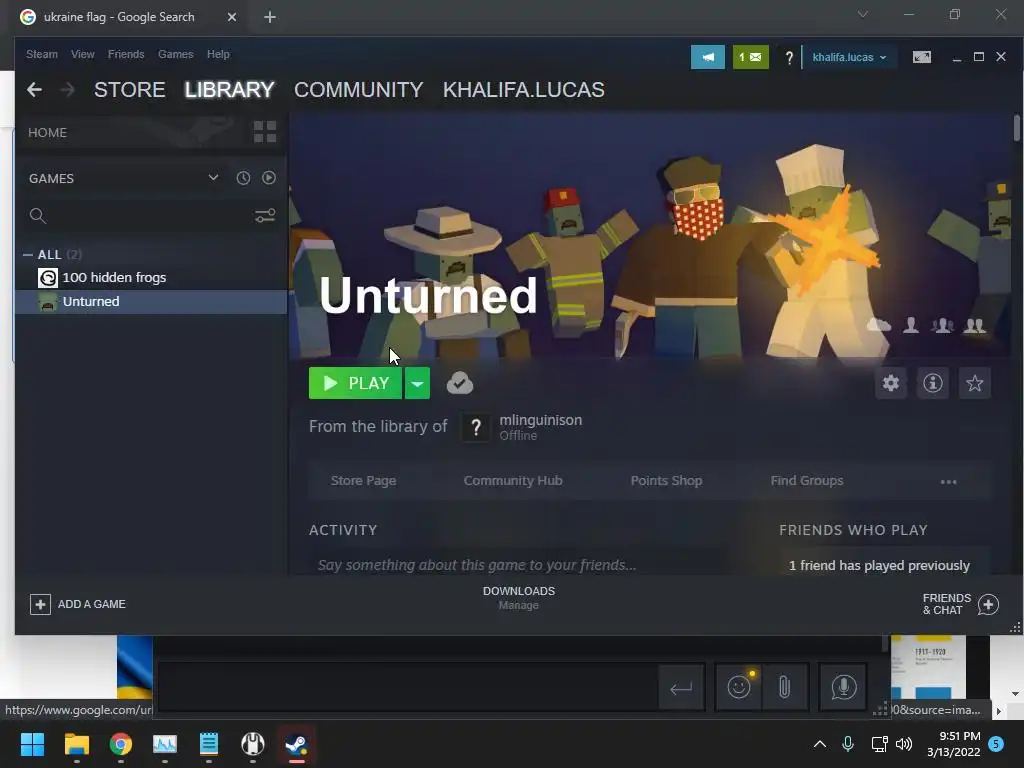Sort games by recent activity clock
This screenshot has width=1024, height=768.
(243, 178)
